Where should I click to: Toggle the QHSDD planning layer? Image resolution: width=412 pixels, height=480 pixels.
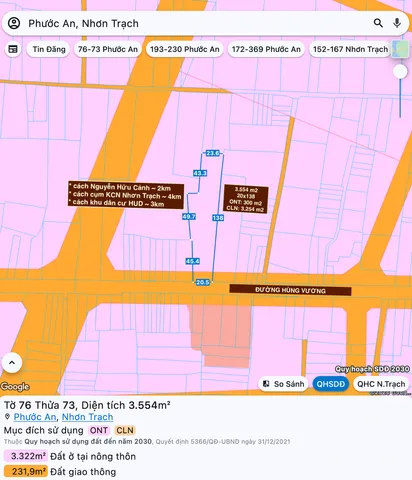330,384
